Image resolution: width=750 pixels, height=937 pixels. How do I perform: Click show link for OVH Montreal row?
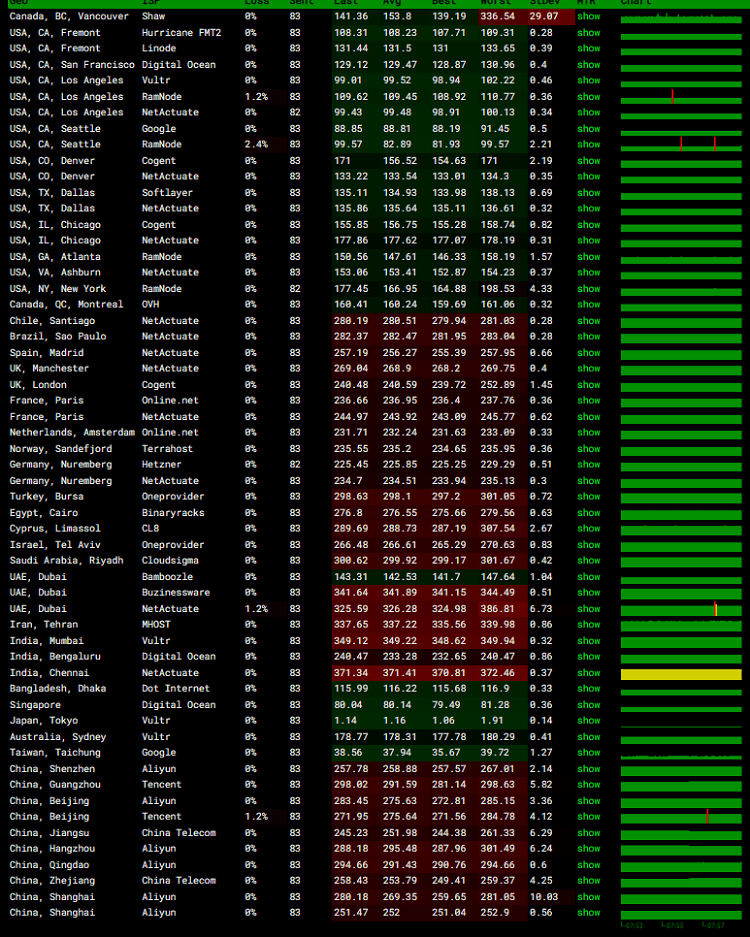pos(589,304)
